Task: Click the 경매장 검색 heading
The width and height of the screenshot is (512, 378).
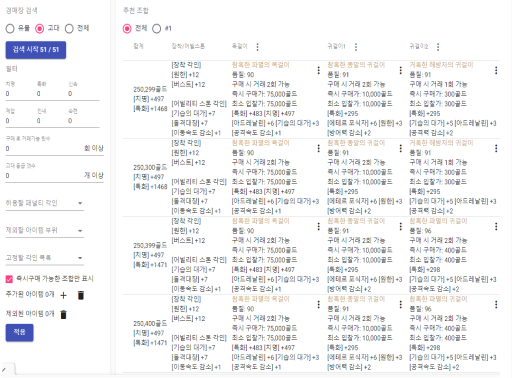Action: [21, 11]
